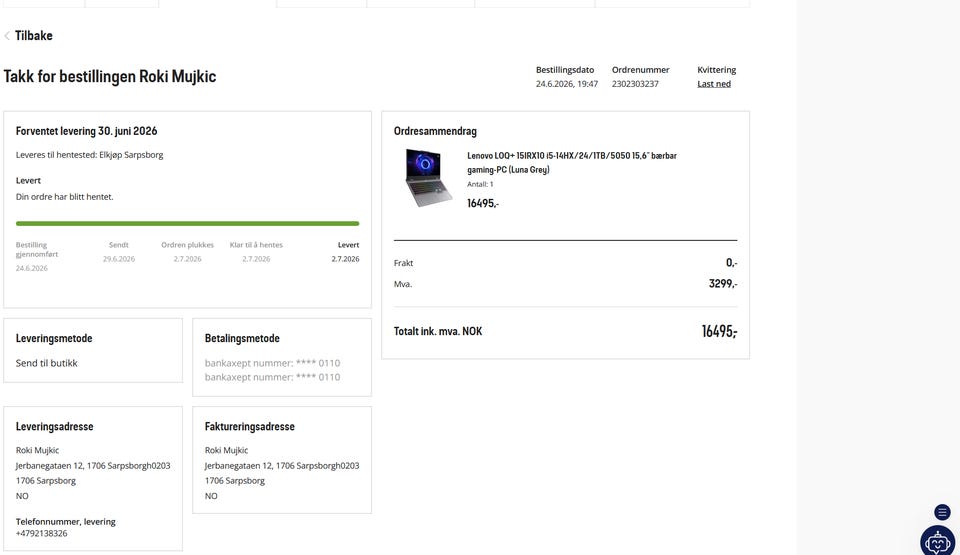Click the Faktureringsadresse card heading
Image resolution: width=960 pixels, height=555 pixels.
coord(249,426)
